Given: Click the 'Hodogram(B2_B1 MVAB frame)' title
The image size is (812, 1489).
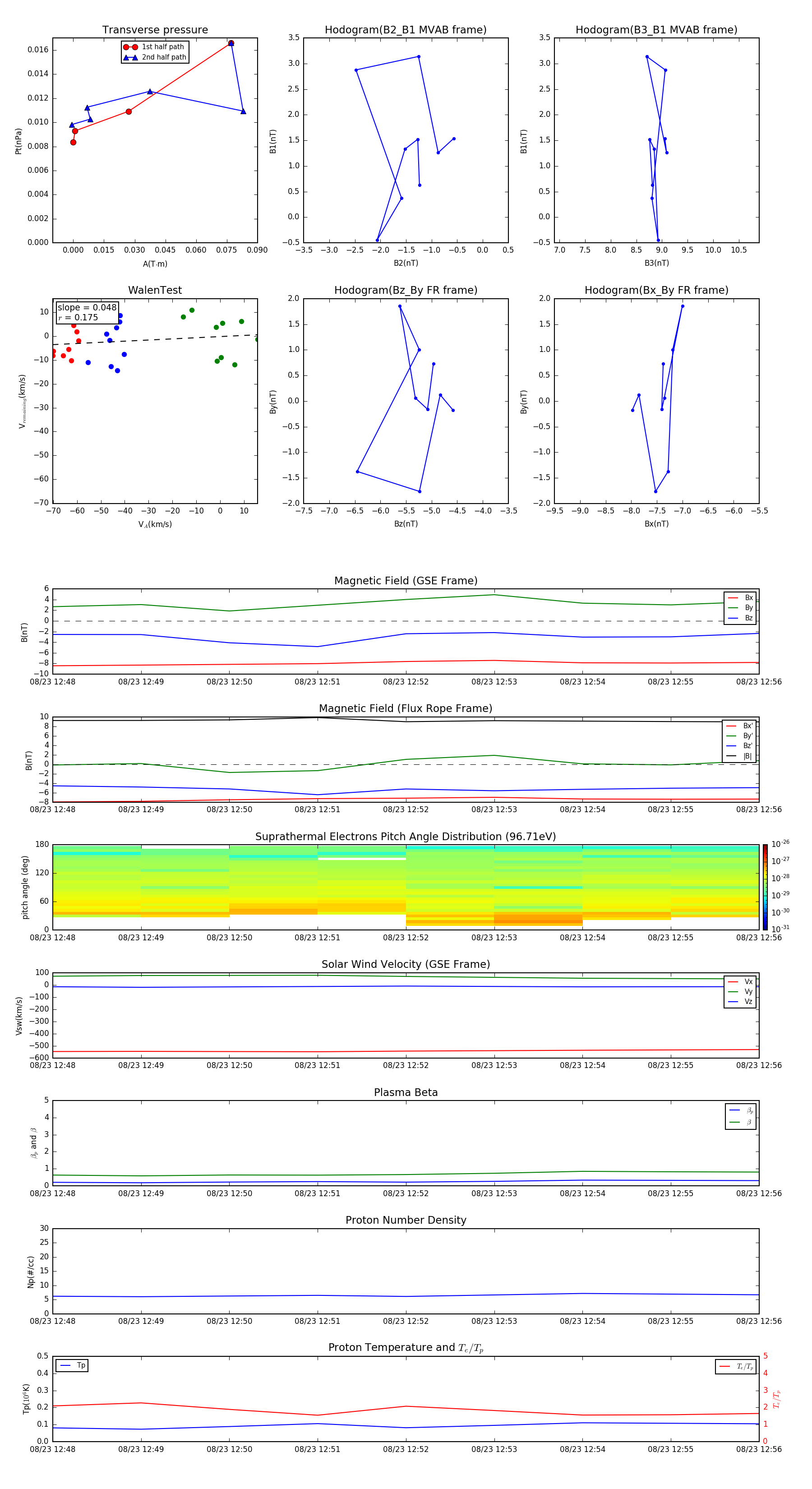Looking at the screenshot, I should point(406,29).
